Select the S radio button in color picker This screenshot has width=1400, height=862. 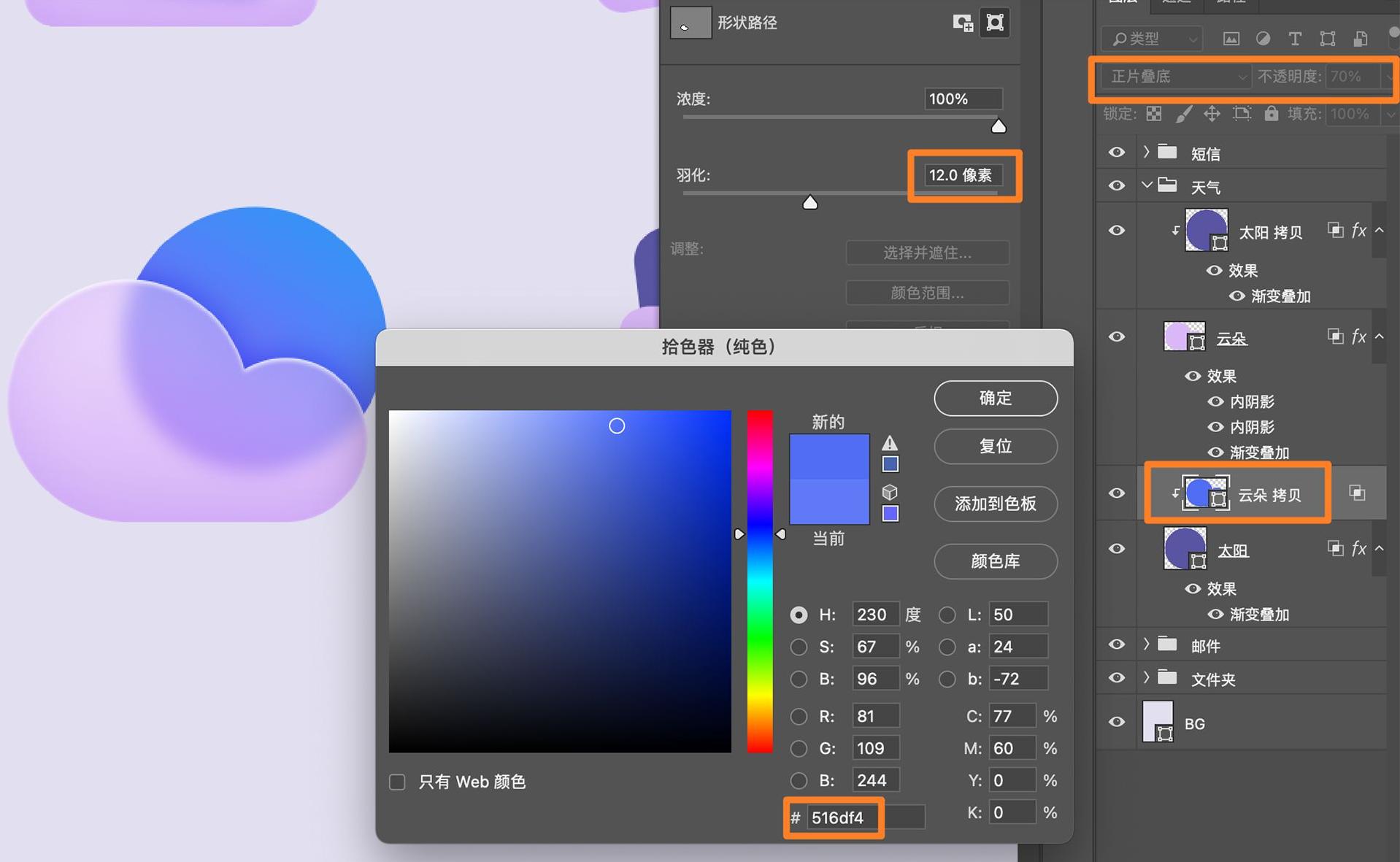[799, 647]
